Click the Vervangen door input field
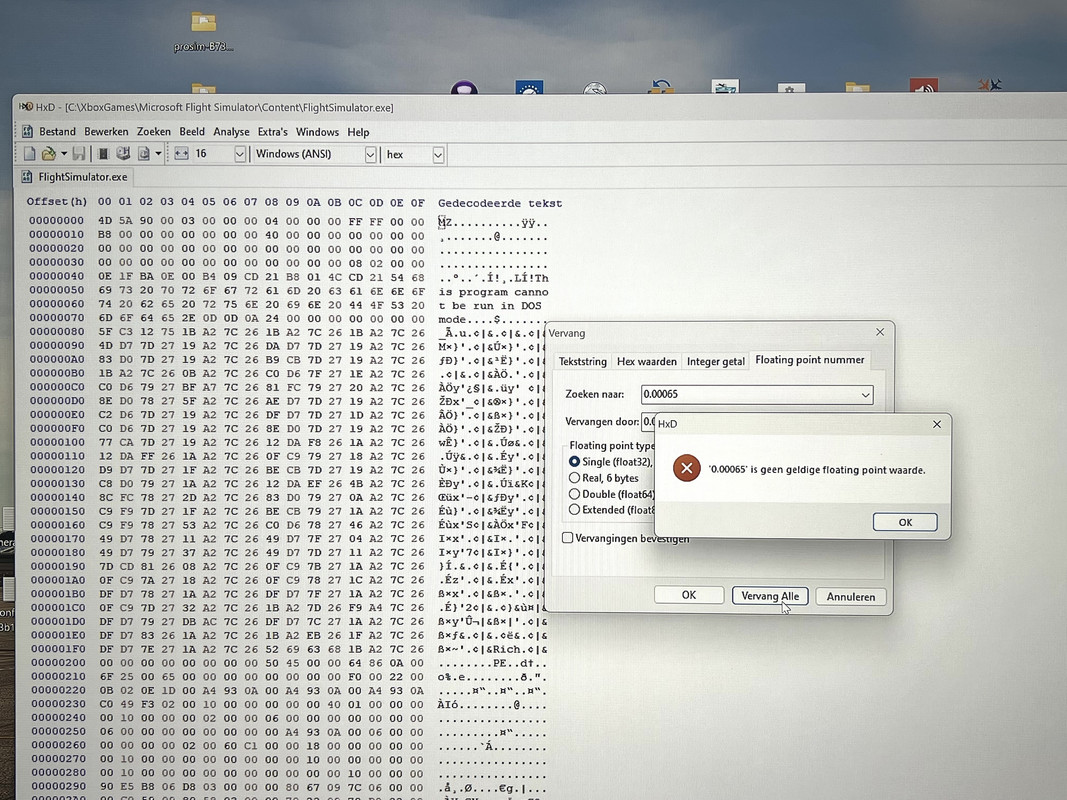The image size is (1067, 800). (x=648, y=422)
